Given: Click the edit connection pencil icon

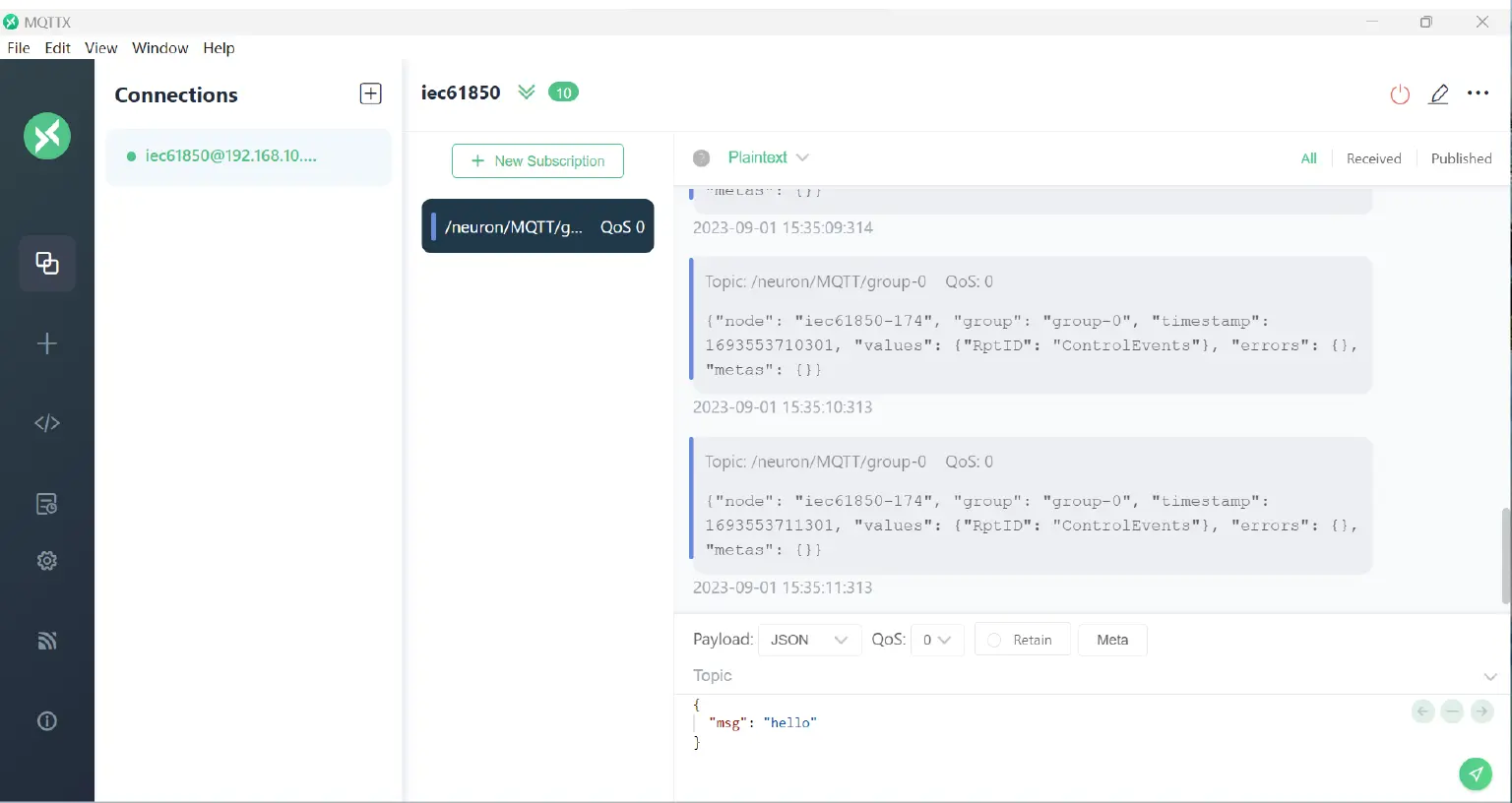Looking at the screenshot, I should 1438,94.
